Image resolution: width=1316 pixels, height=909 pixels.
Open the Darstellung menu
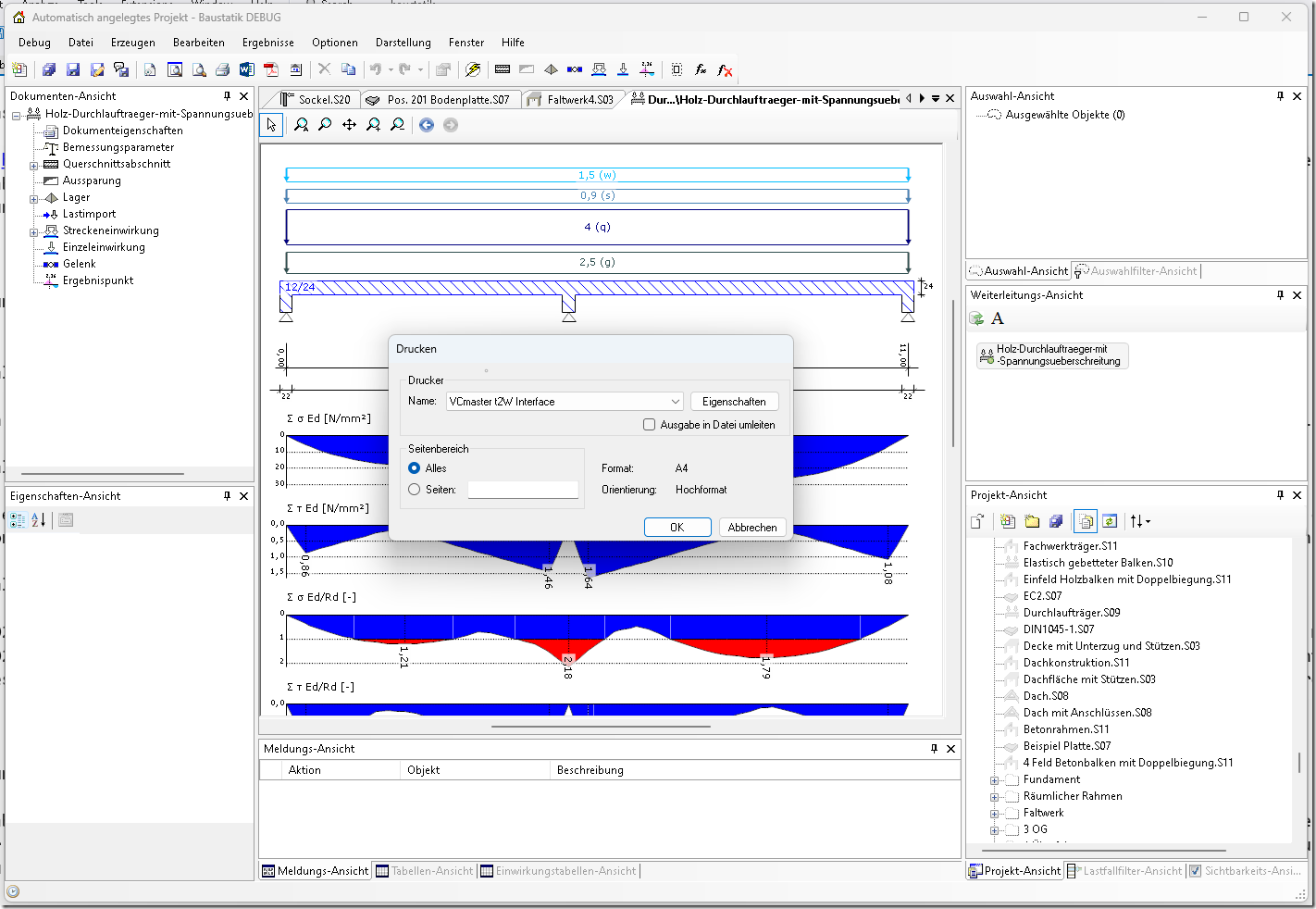coord(403,43)
